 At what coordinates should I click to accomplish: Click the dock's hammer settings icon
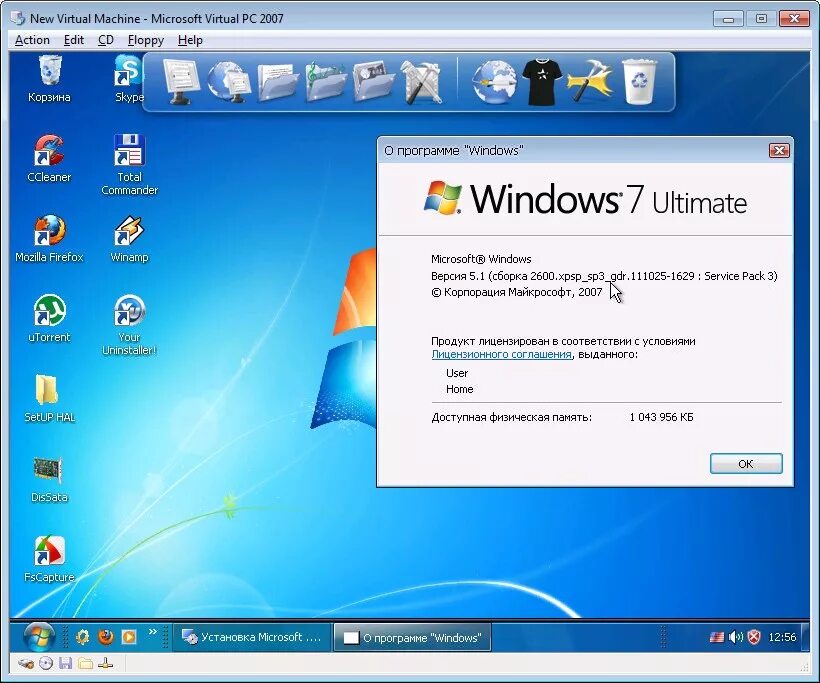tap(591, 81)
